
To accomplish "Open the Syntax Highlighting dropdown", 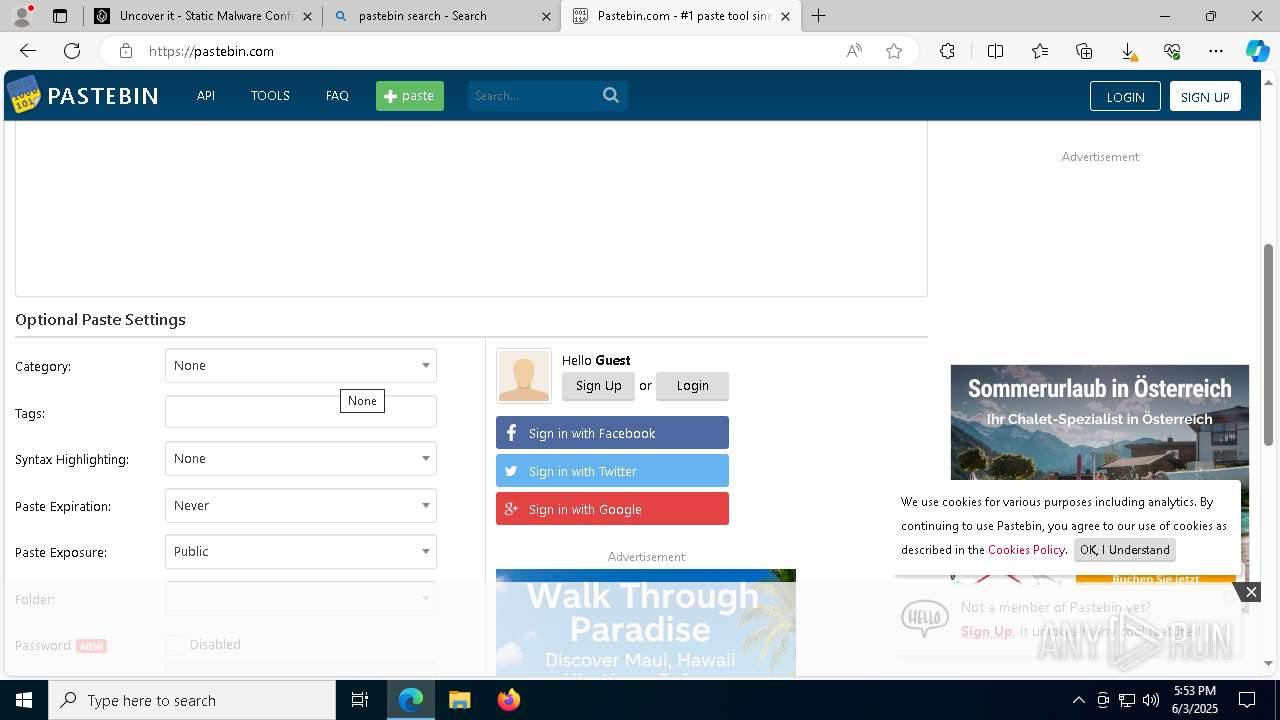I will click(x=301, y=459).
